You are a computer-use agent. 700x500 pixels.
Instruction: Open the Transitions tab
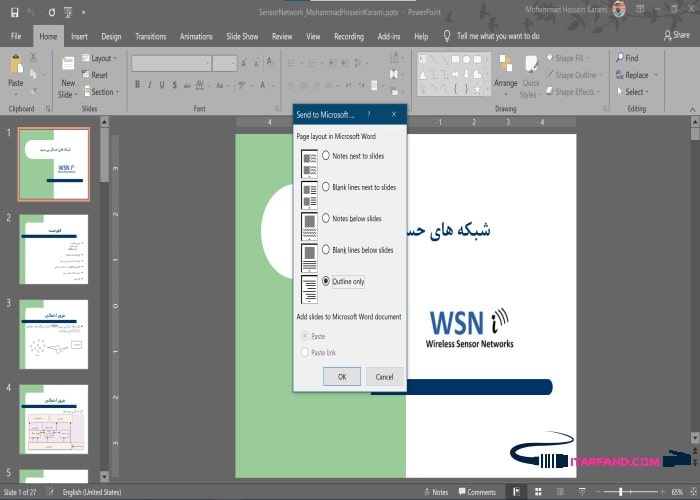click(x=150, y=36)
